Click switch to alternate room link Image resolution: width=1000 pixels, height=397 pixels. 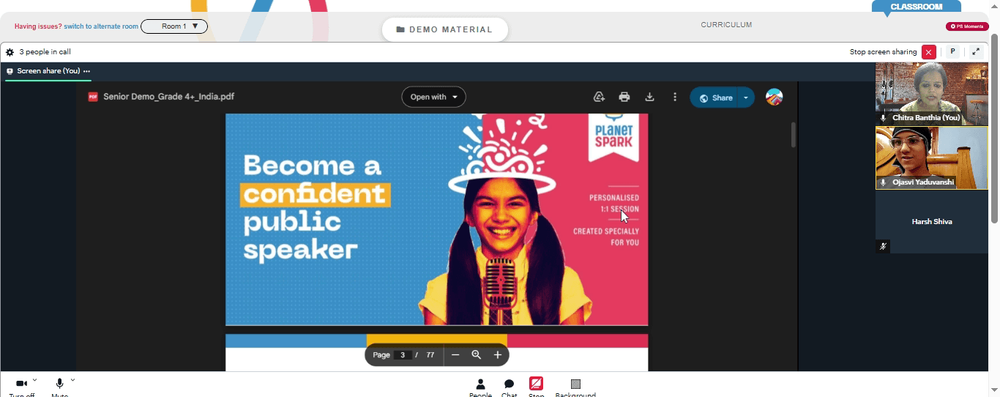(101, 27)
